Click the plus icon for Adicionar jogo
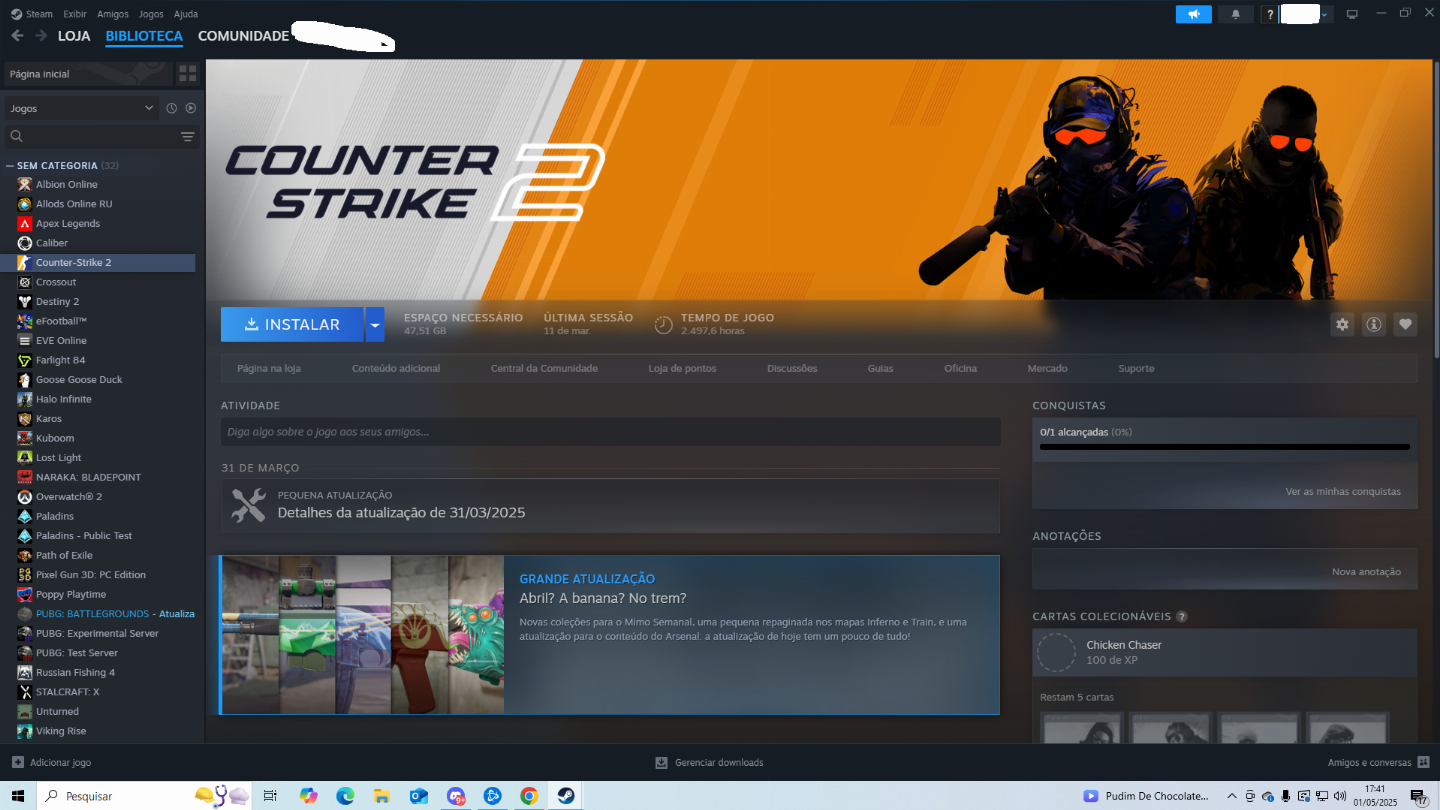1440x810 pixels. pos(17,762)
